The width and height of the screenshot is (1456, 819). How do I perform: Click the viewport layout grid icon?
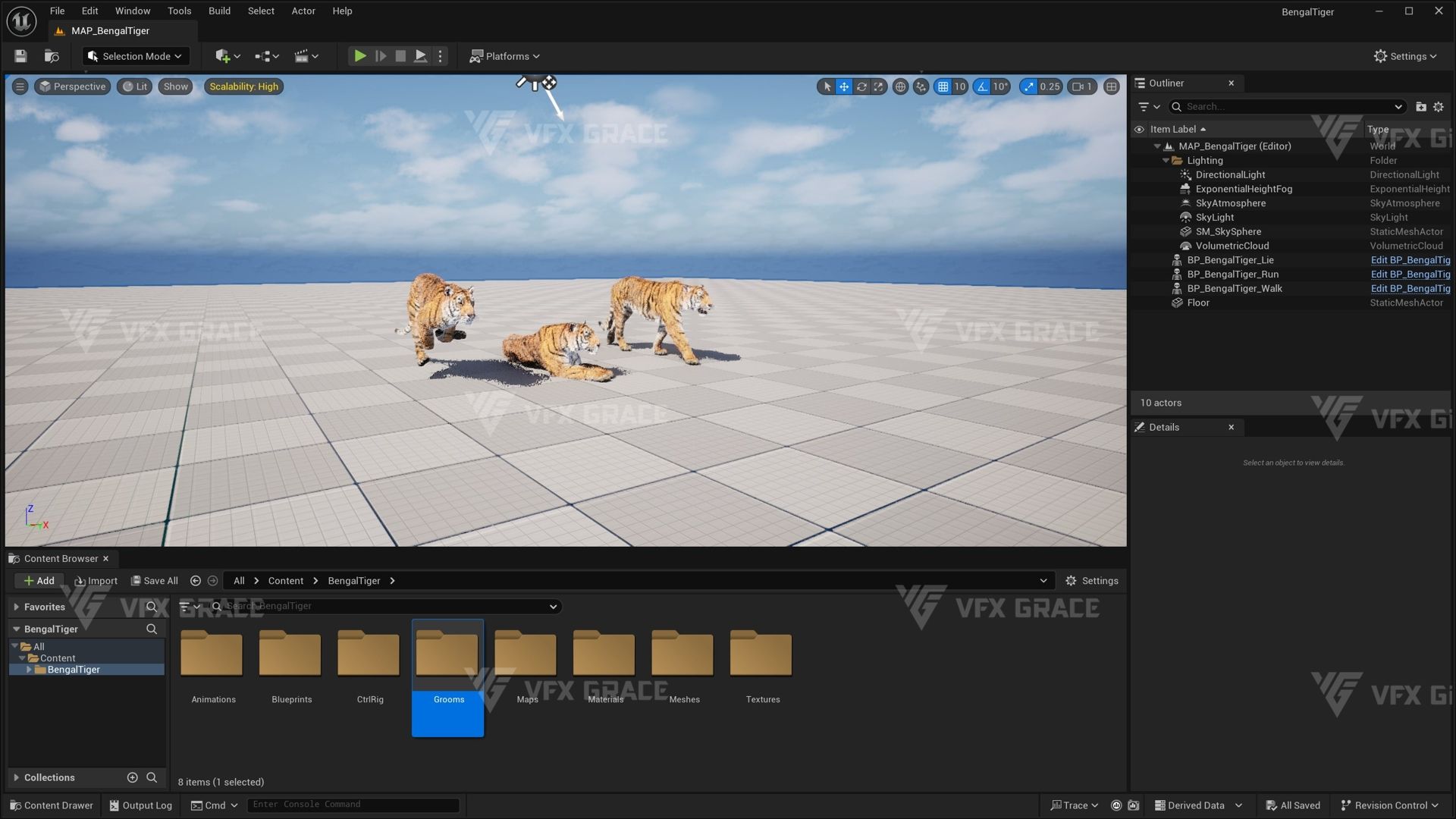1112,86
